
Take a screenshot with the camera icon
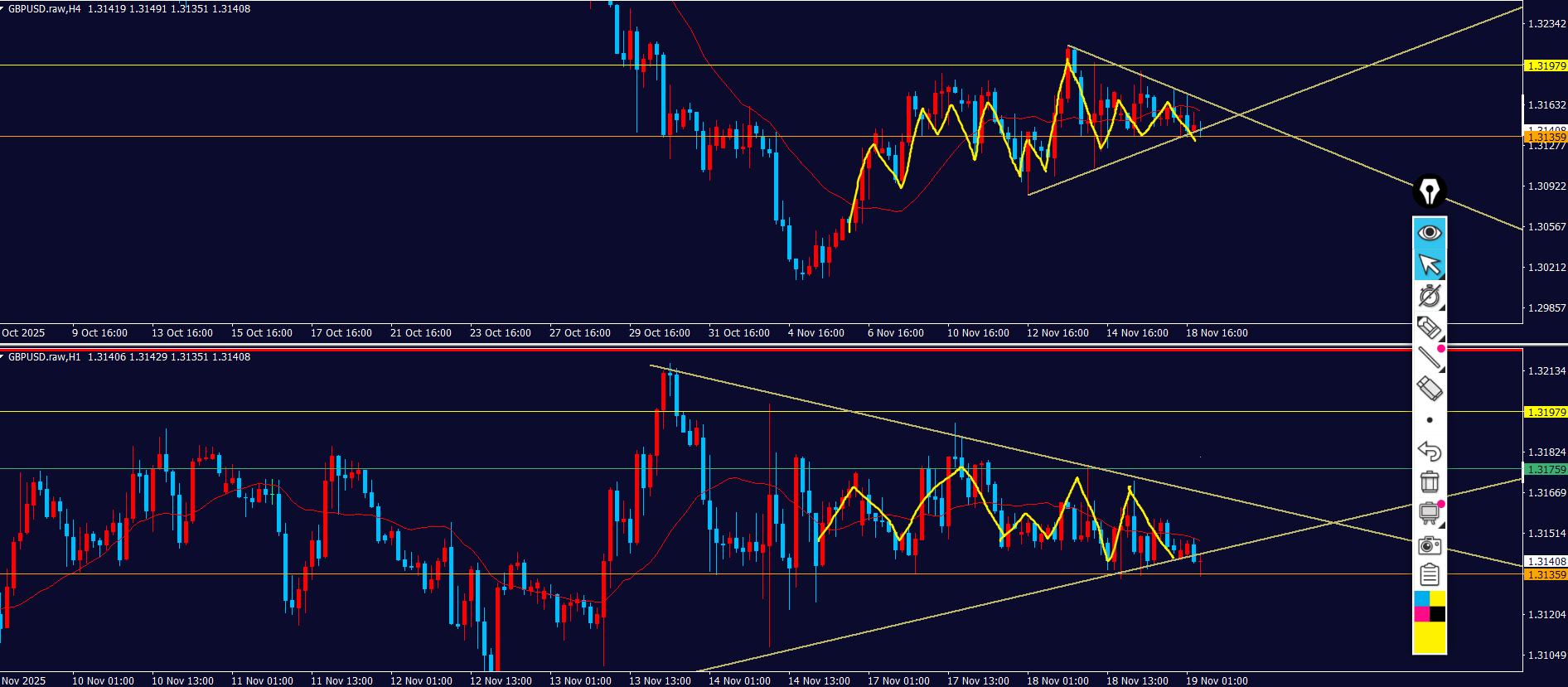1429,545
